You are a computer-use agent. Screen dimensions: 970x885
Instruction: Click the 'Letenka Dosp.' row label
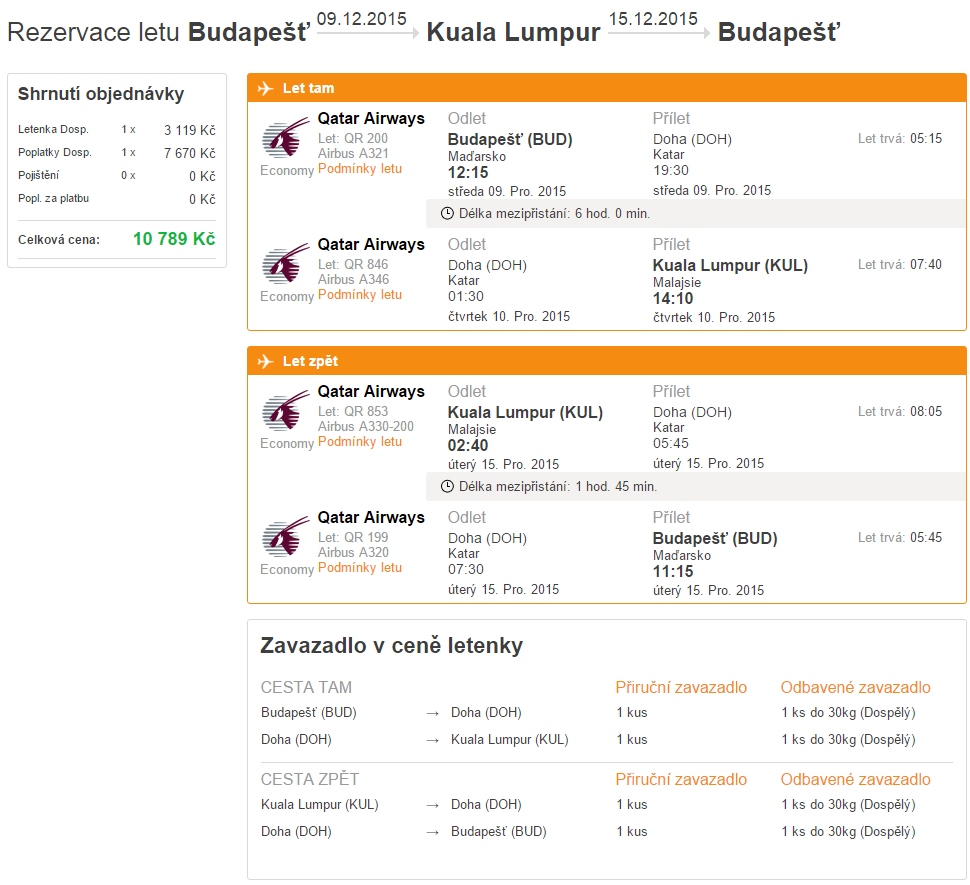click(x=53, y=129)
